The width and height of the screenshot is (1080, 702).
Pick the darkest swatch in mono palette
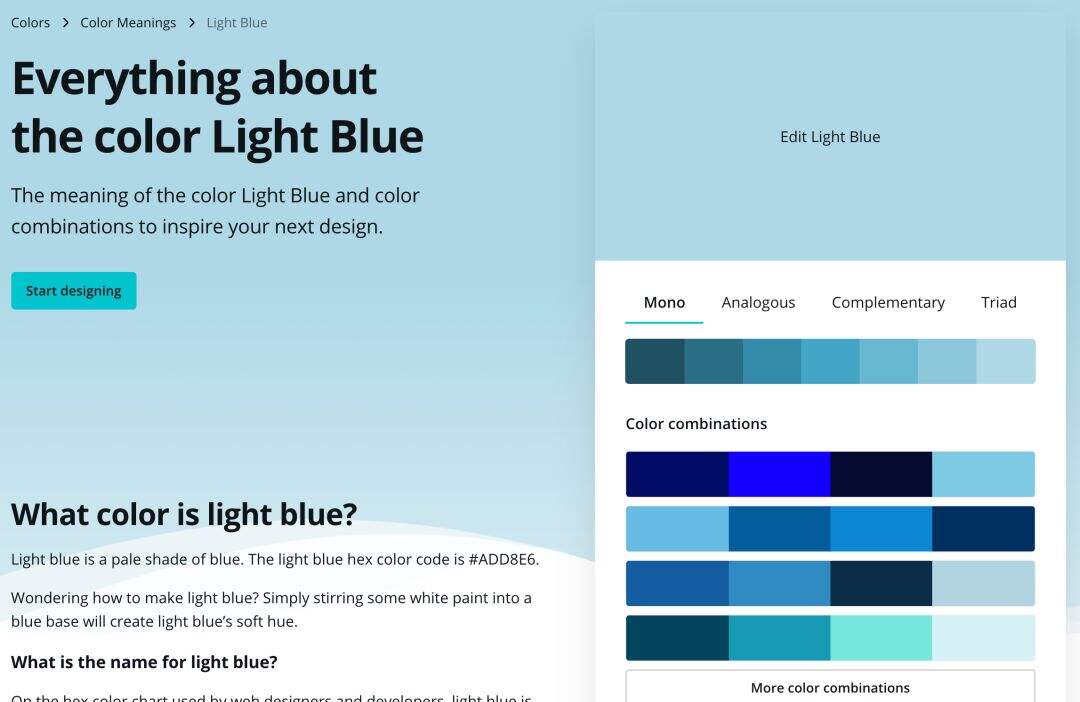click(x=654, y=361)
